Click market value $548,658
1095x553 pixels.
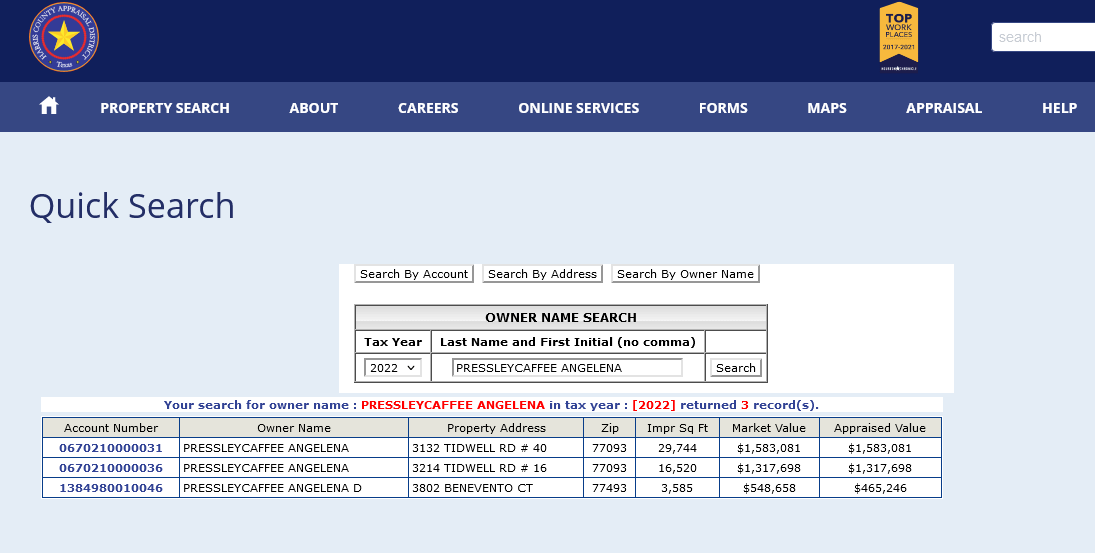point(769,488)
